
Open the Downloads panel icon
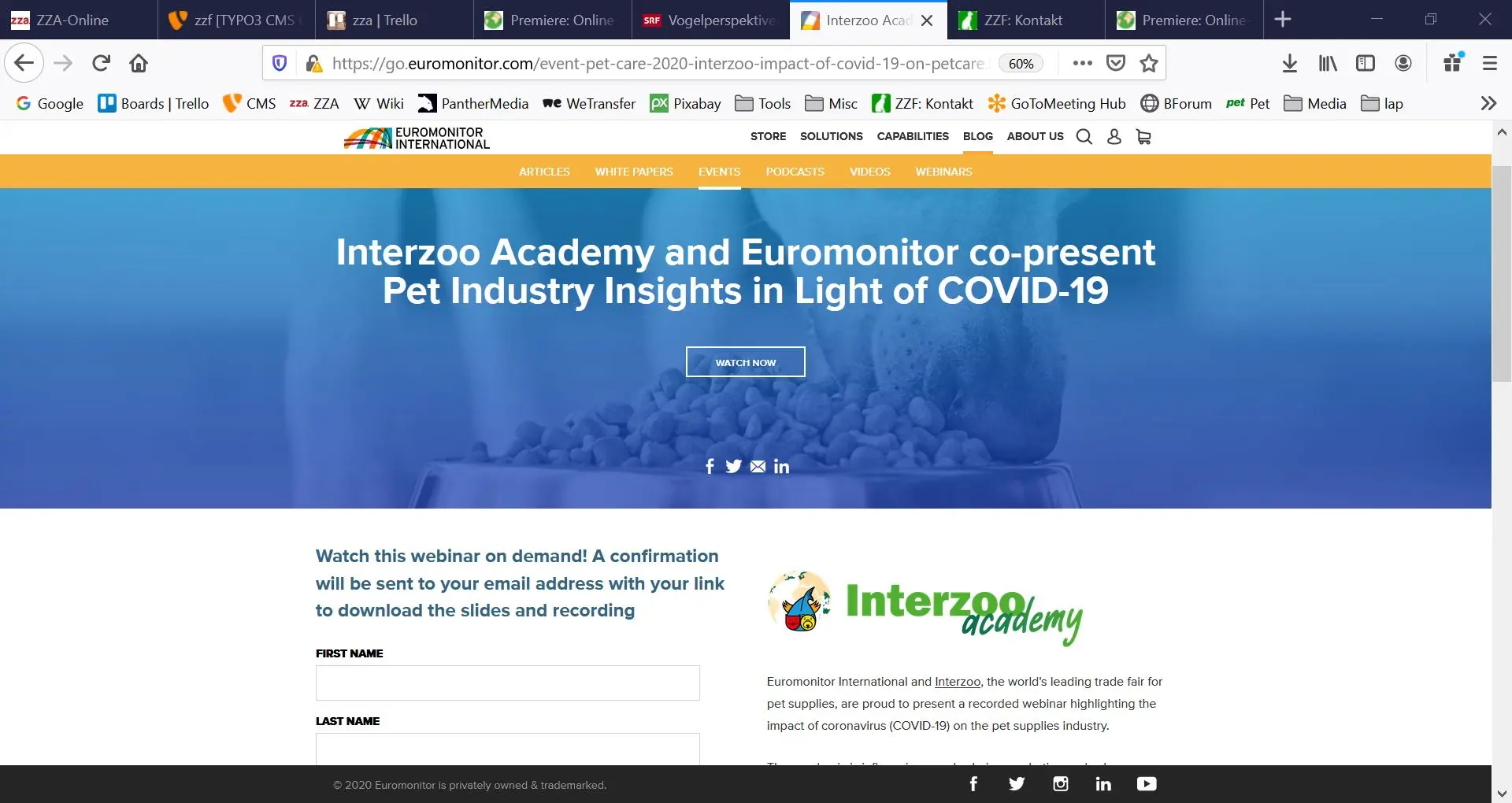coord(1289,63)
